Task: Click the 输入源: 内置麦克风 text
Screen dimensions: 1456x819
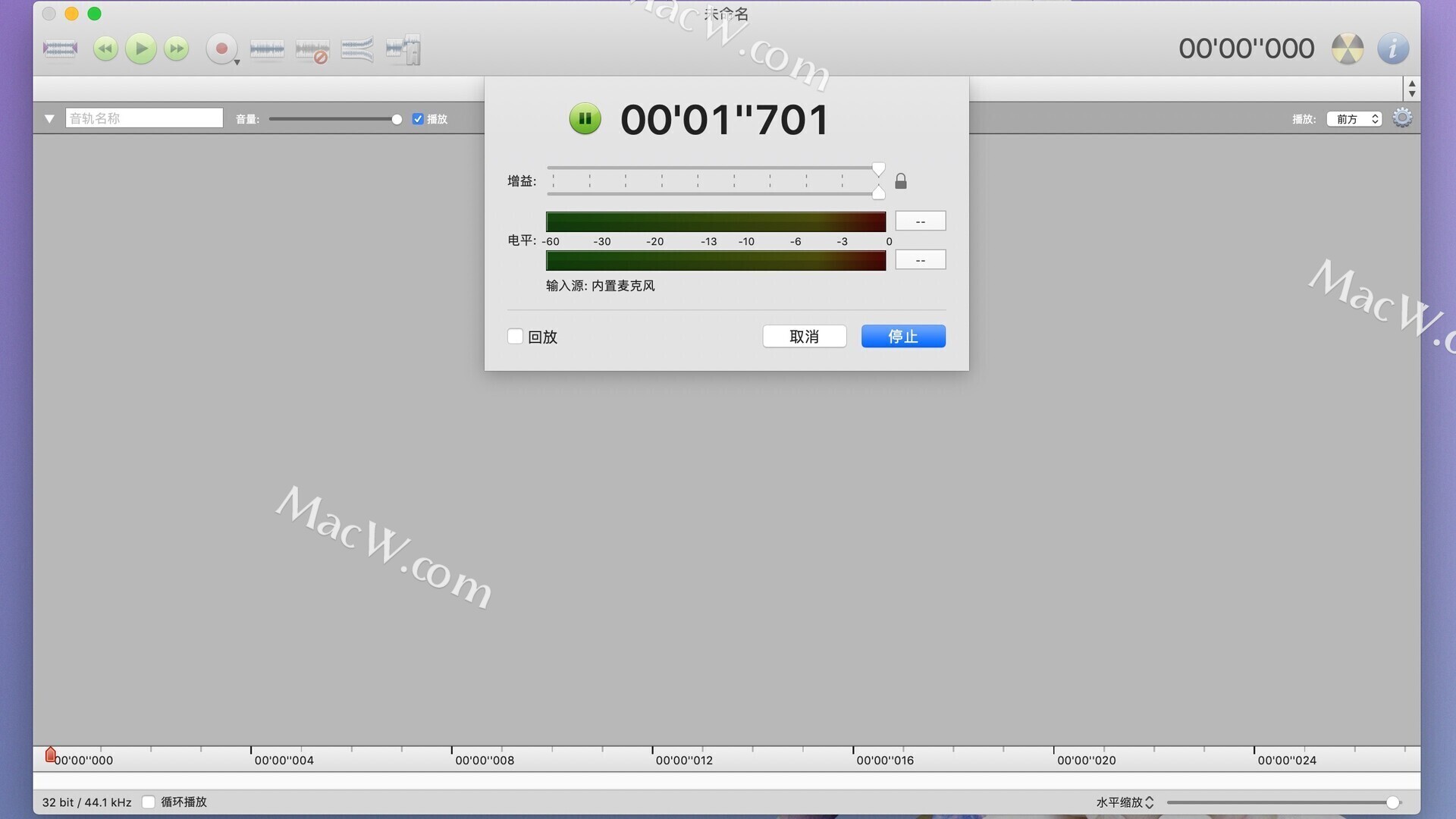Action: pyautogui.click(x=600, y=286)
